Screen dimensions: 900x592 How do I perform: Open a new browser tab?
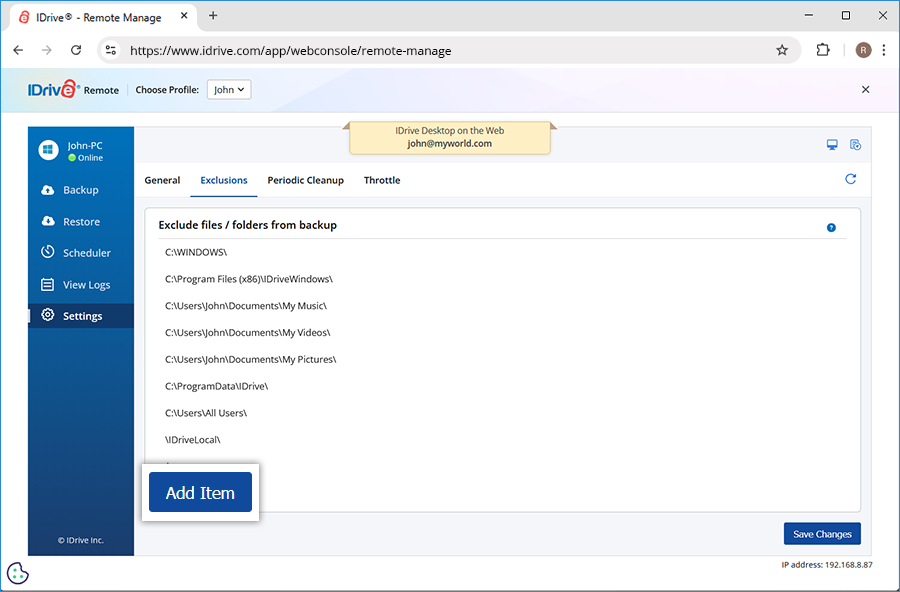pos(213,16)
